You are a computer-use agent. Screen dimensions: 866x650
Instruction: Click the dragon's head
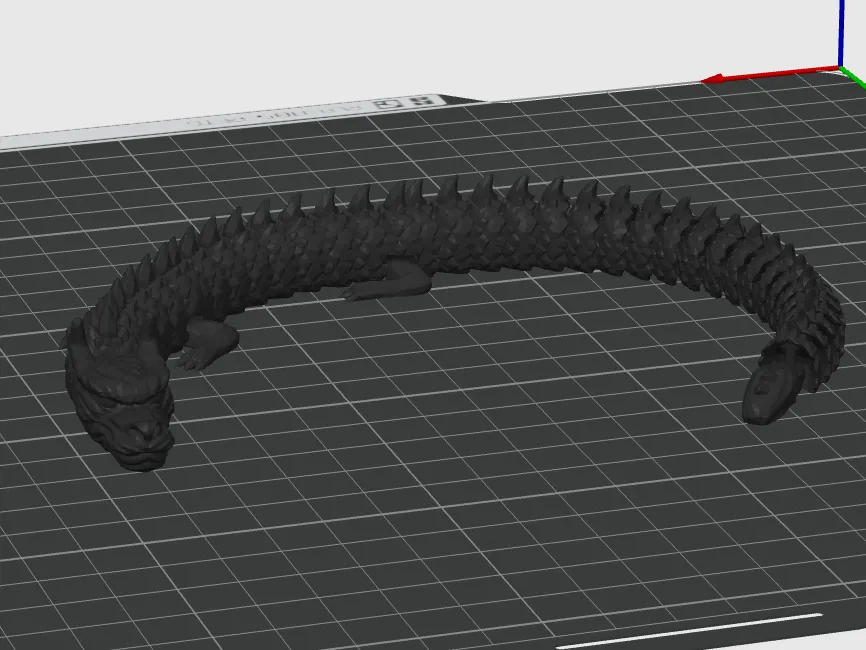pyautogui.click(x=125, y=410)
